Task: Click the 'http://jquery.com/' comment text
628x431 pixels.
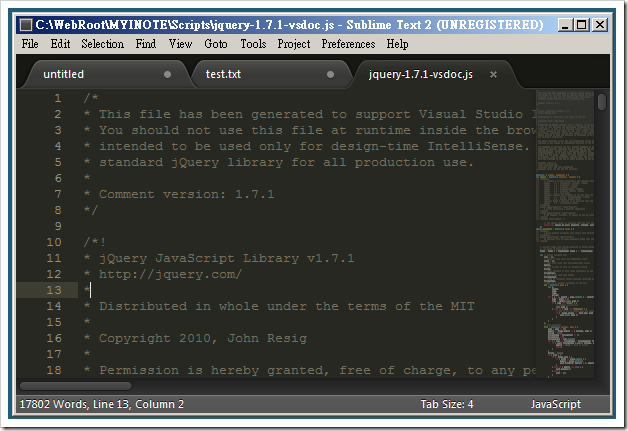Action: click(x=171, y=274)
